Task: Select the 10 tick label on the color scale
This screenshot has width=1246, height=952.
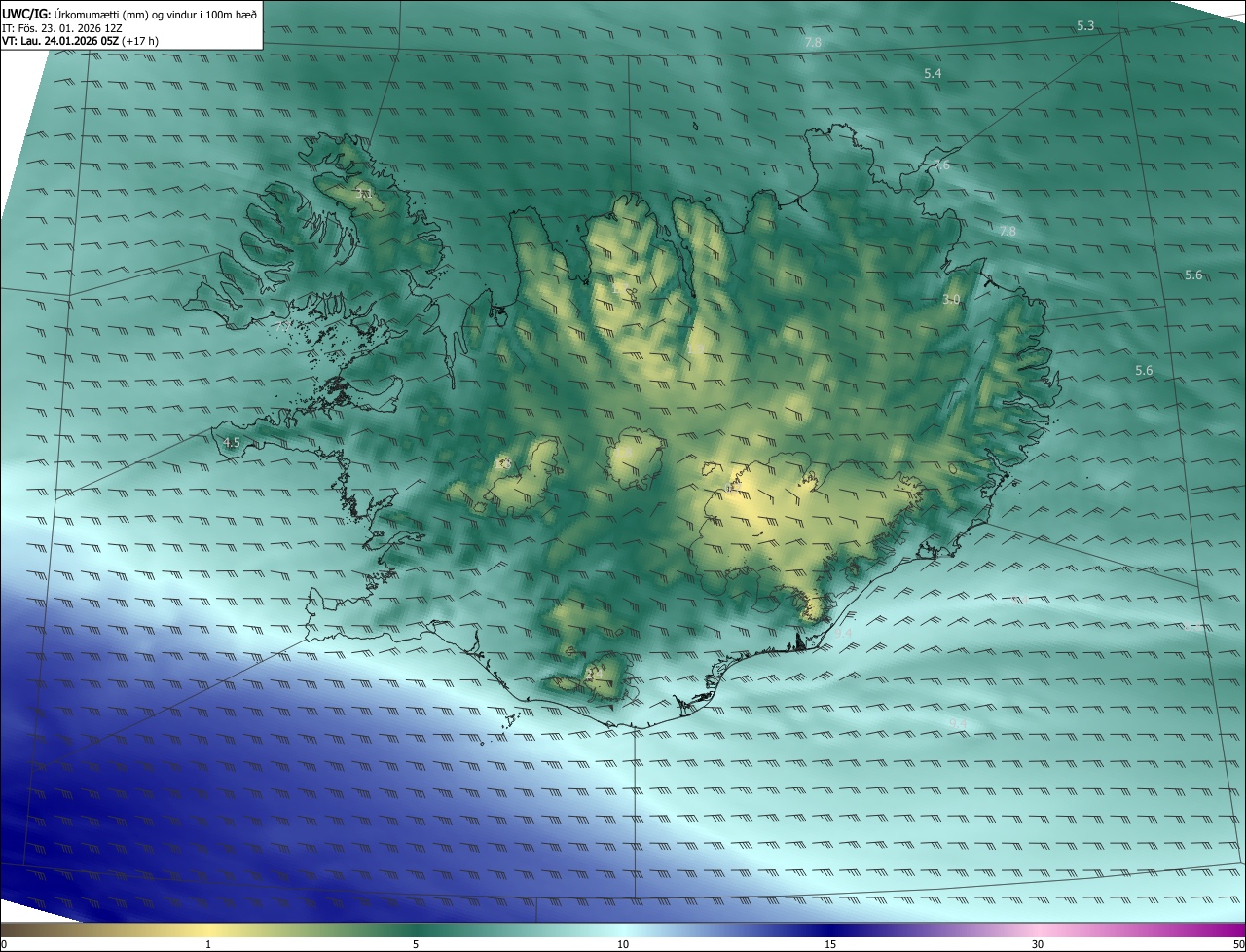Action: [623, 944]
